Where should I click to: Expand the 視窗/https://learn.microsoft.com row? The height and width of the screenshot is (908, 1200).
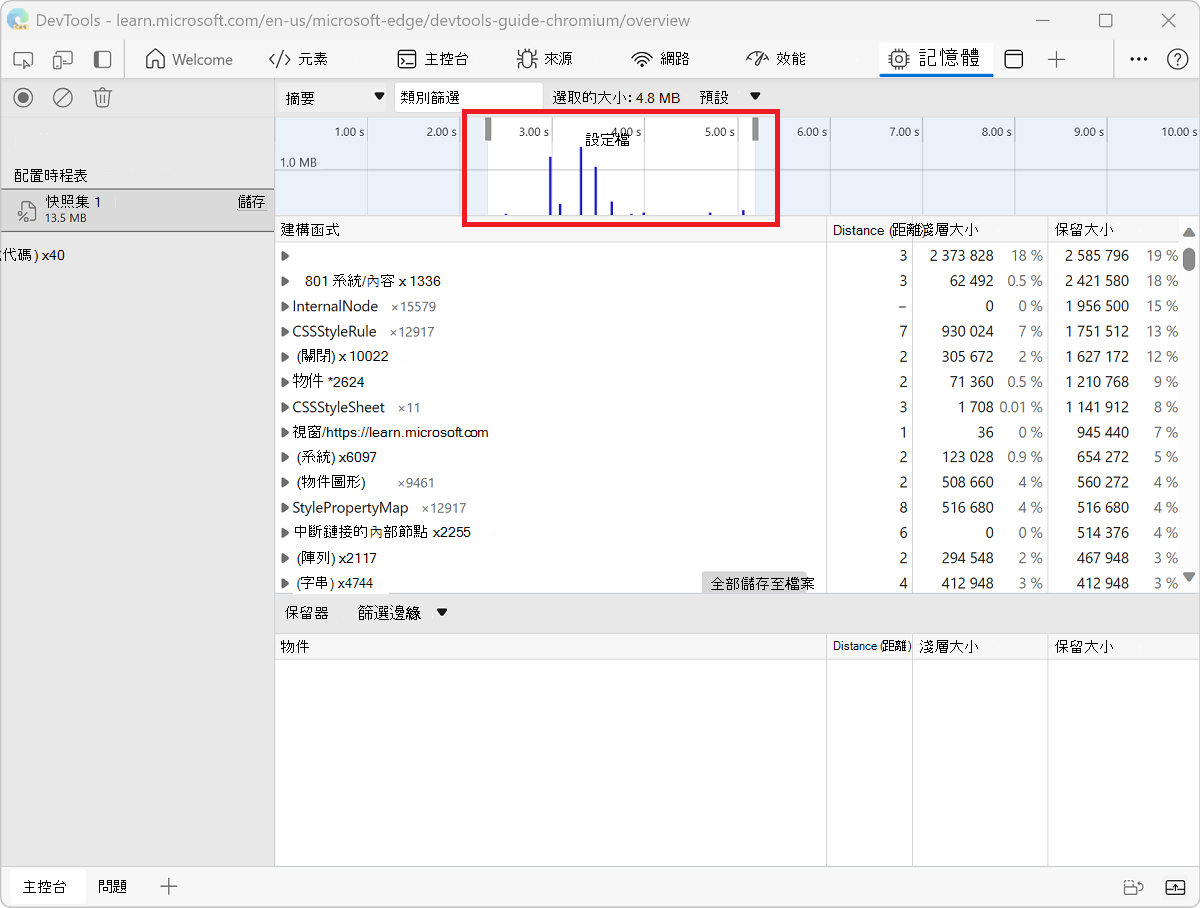pos(285,432)
